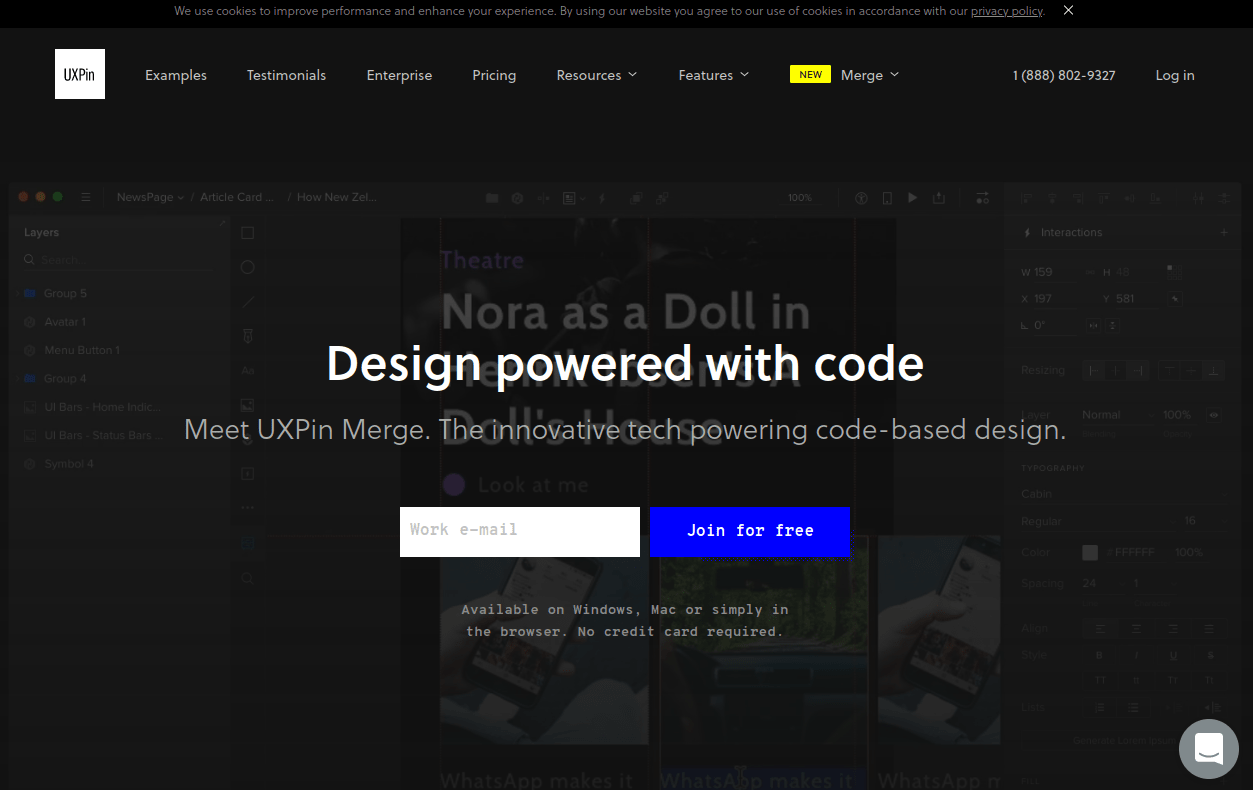The width and height of the screenshot is (1253, 790).
Task: Click the Join for free button
Action: pyautogui.click(x=750, y=531)
